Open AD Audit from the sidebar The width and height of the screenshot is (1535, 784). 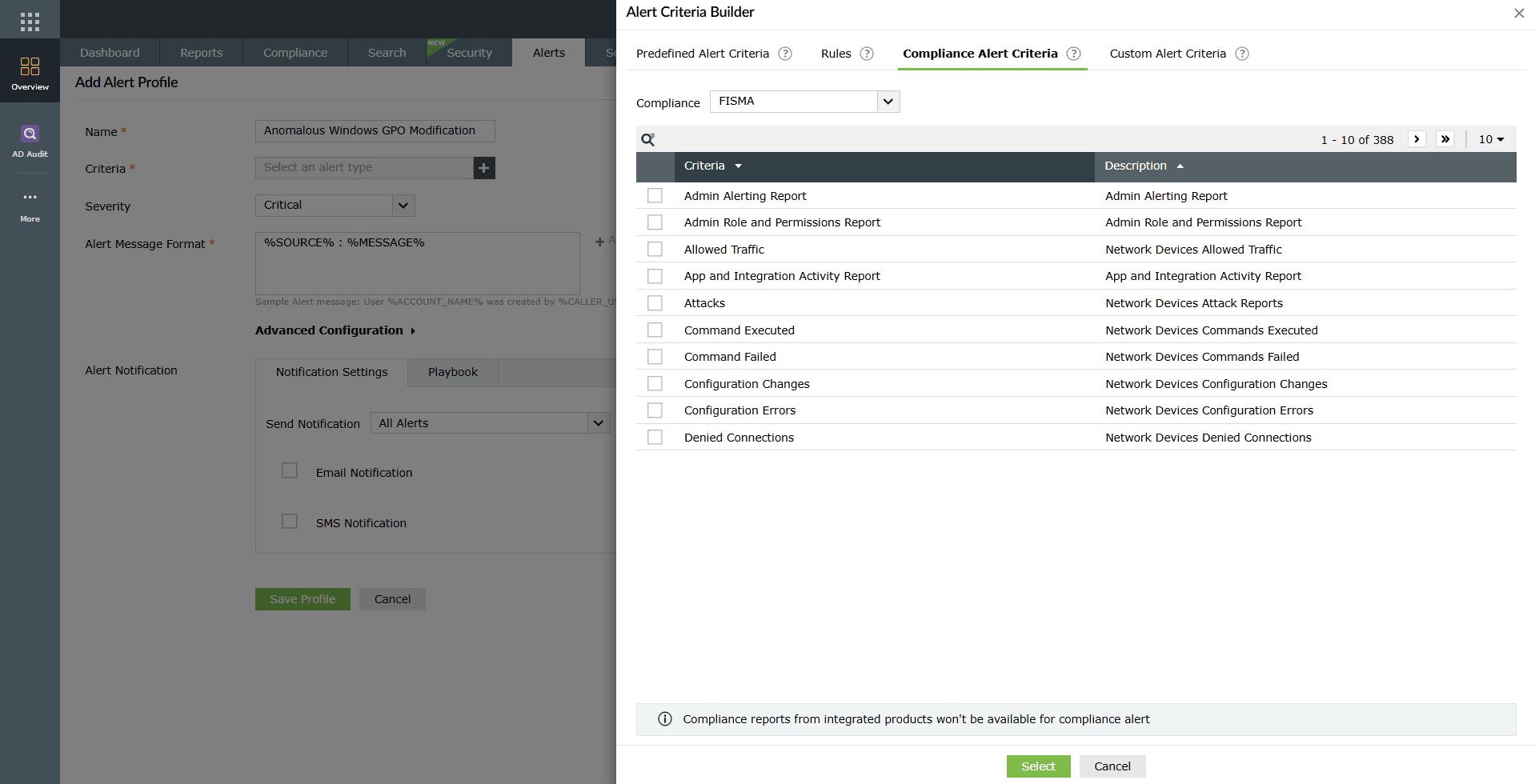30,140
